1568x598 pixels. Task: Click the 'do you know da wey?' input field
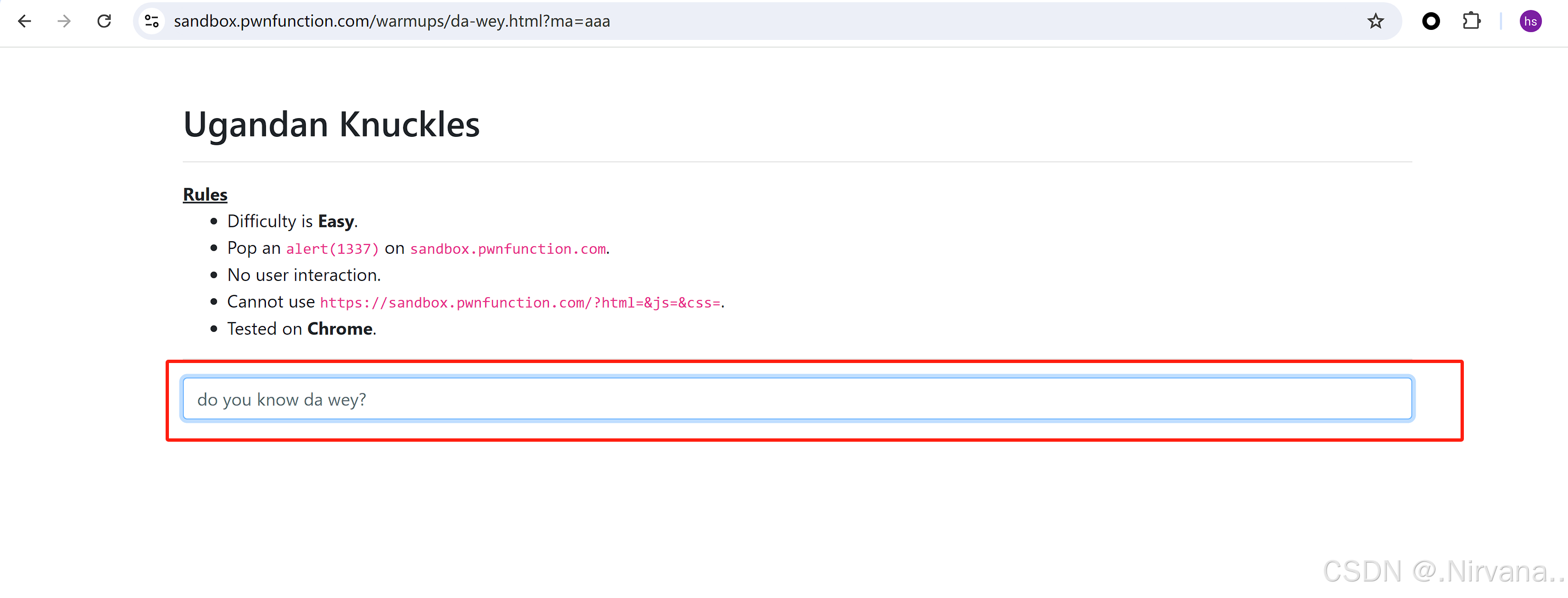pos(798,399)
